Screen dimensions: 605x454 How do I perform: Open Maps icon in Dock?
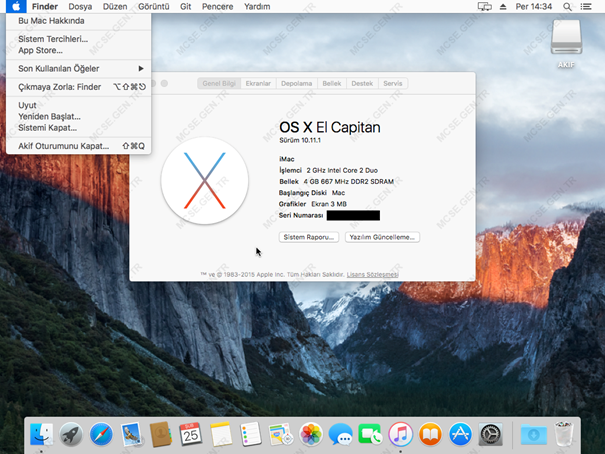pyautogui.click(x=281, y=434)
